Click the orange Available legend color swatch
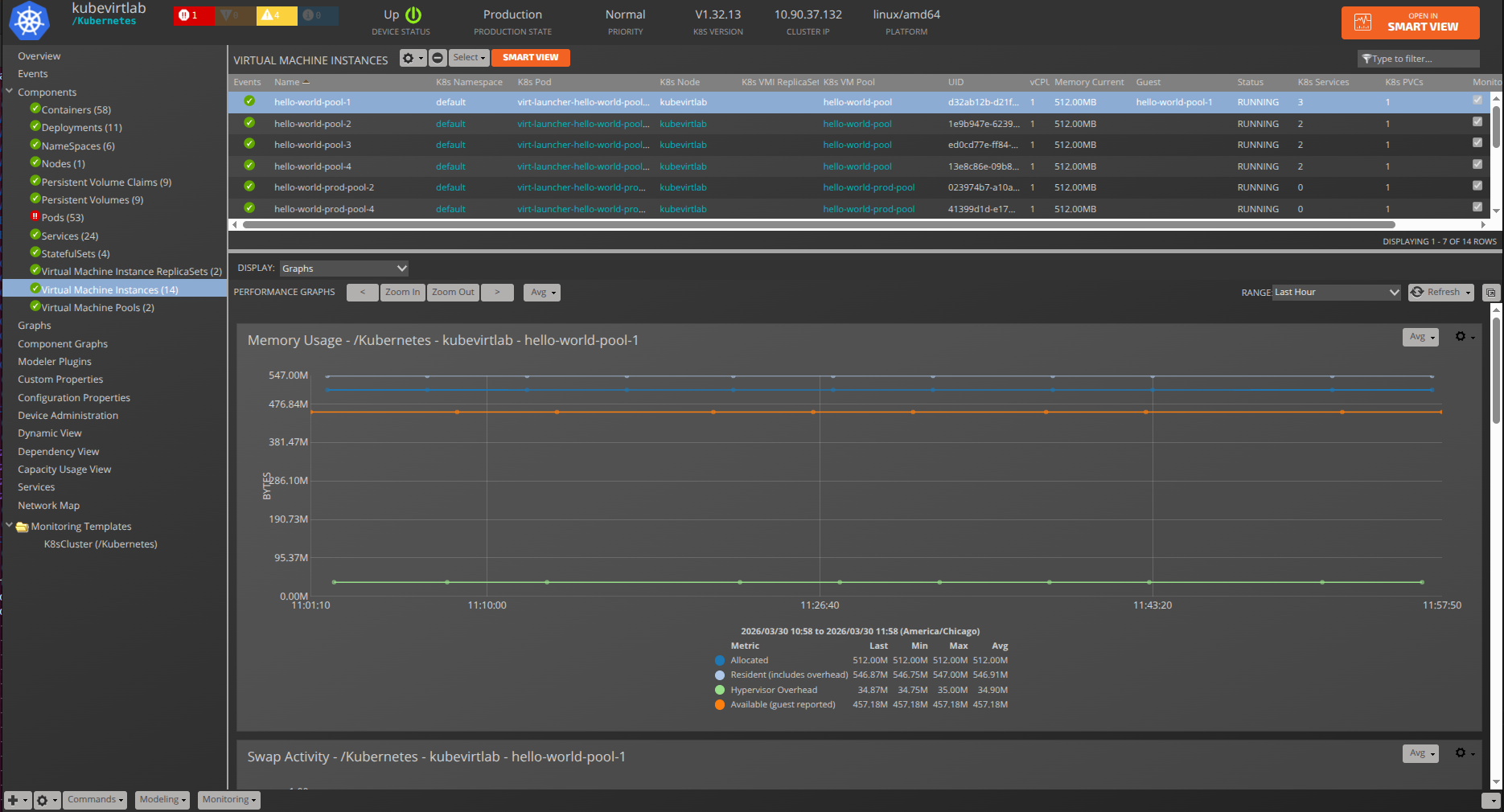The width and height of the screenshot is (1504, 812). coord(720,705)
